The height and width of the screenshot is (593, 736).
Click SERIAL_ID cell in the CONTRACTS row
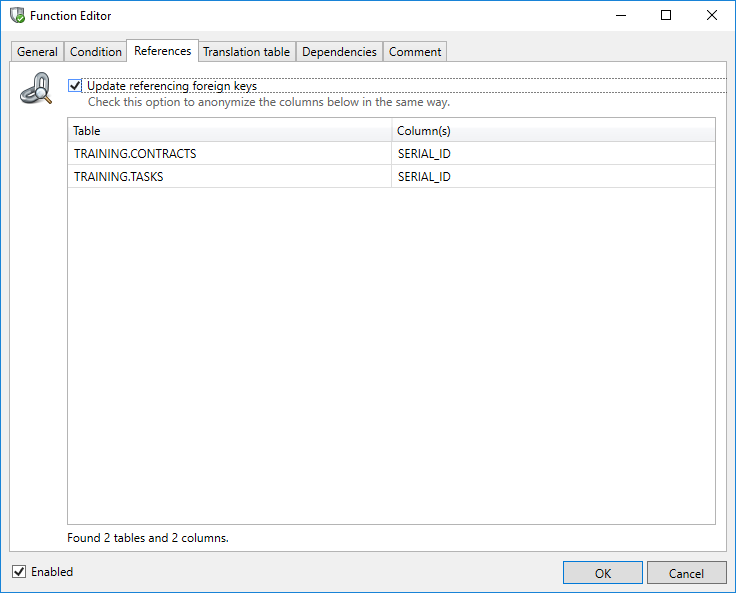[424, 154]
